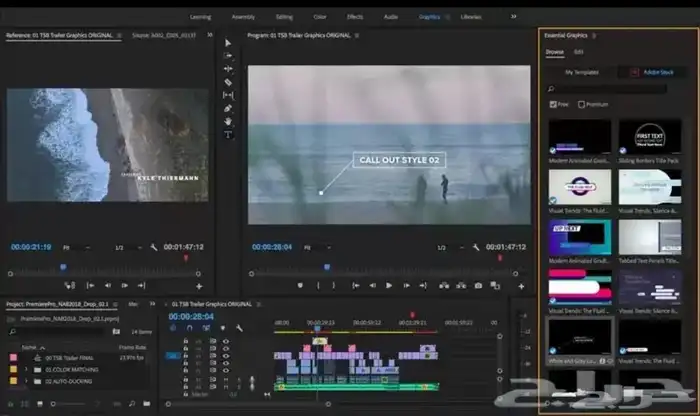Step forward one frame in Program monitor
Image resolution: width=700 pixels, height=416 pixels.
pos(406,285)
